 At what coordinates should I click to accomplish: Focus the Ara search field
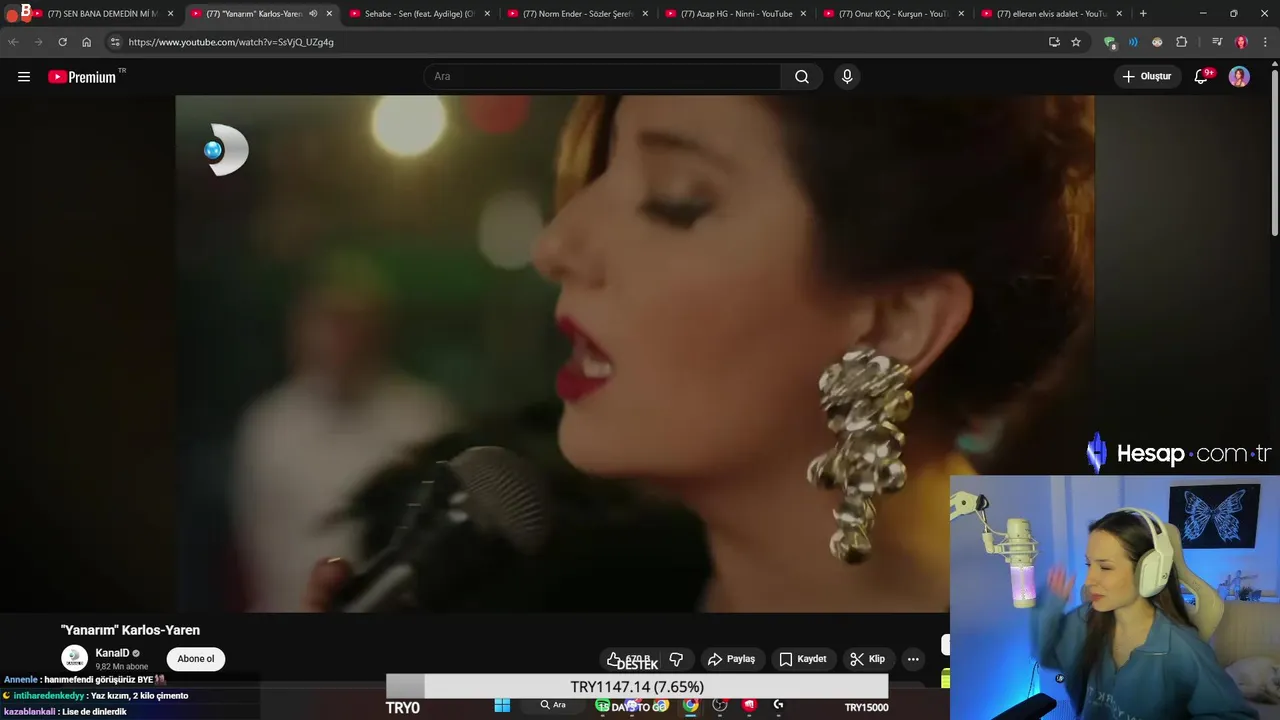[x=603, y=77]
